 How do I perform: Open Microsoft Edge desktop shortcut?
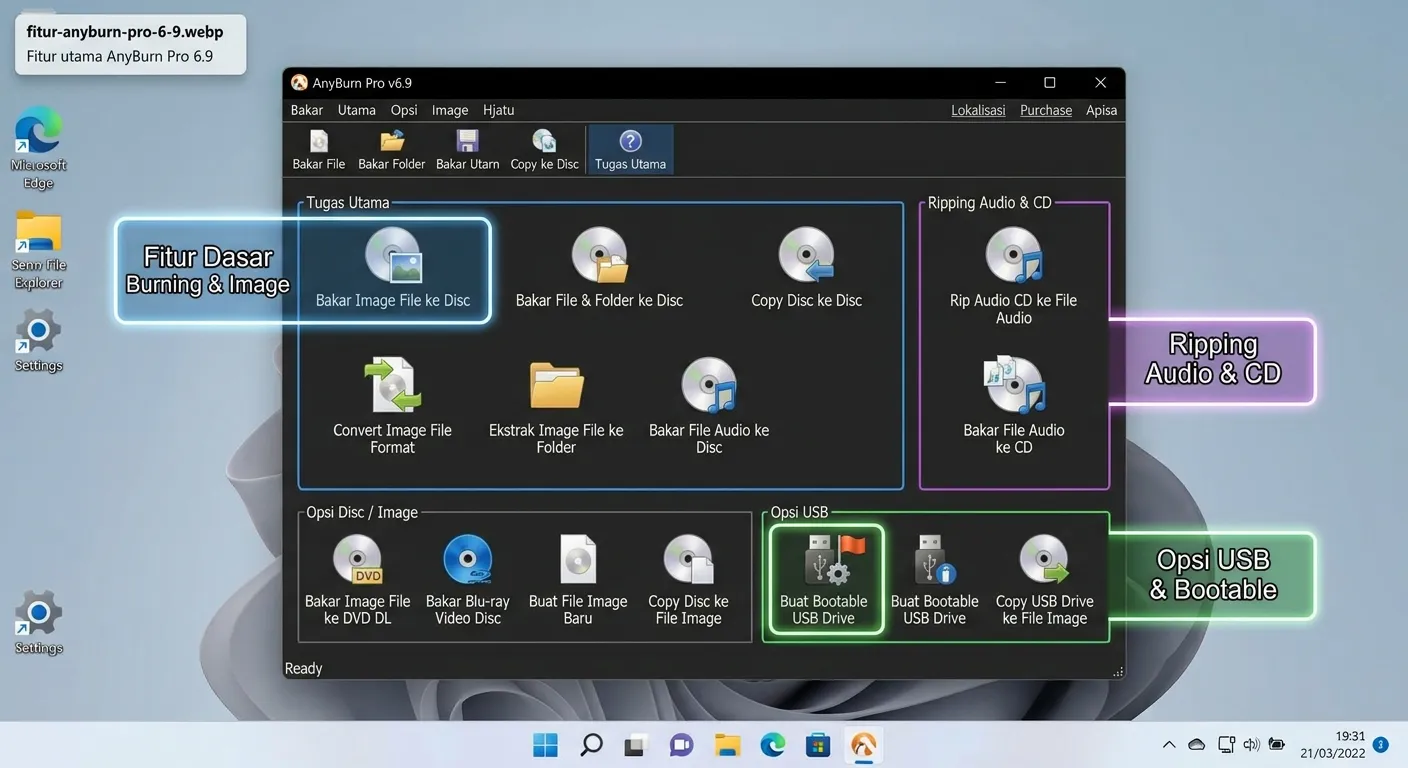[x=39, y=148]
